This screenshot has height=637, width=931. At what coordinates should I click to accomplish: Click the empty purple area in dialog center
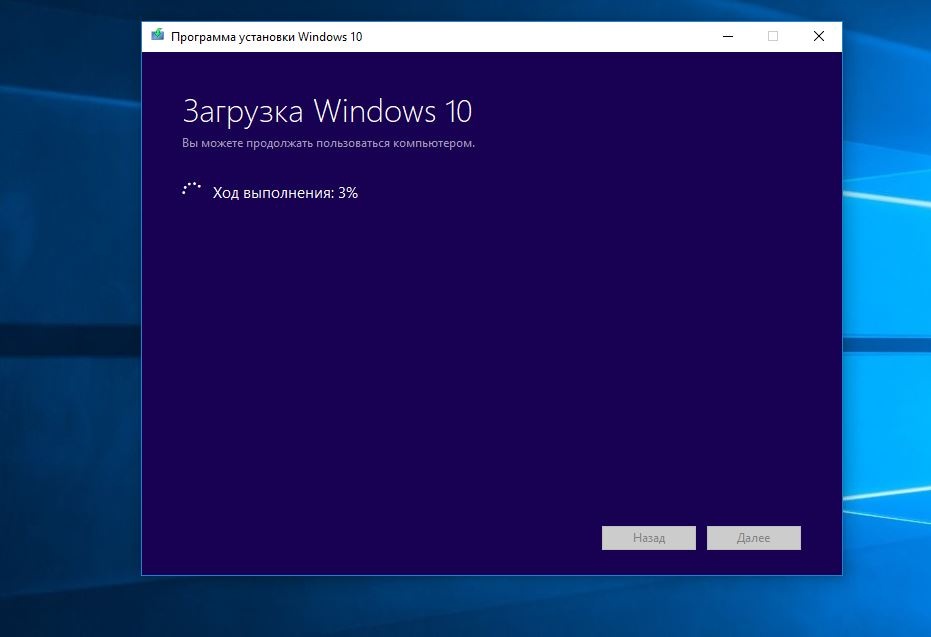(490, 350)
